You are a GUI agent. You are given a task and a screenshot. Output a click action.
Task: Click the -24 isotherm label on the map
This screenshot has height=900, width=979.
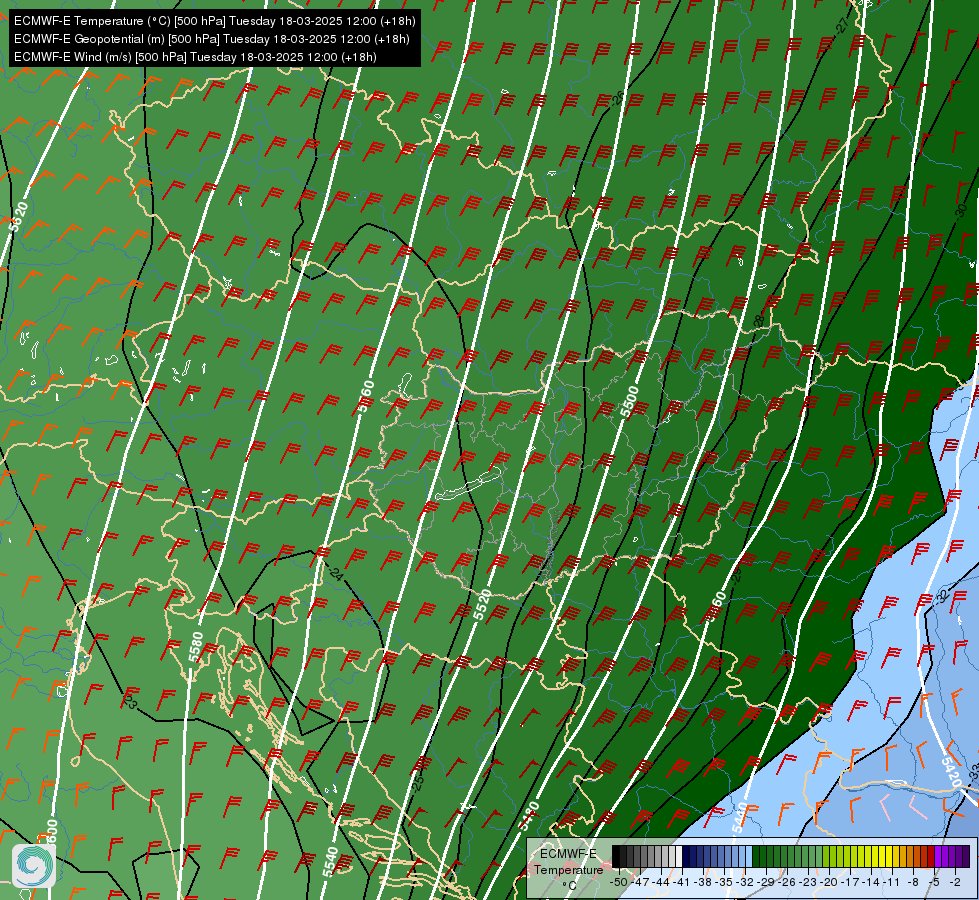point(336,573)
